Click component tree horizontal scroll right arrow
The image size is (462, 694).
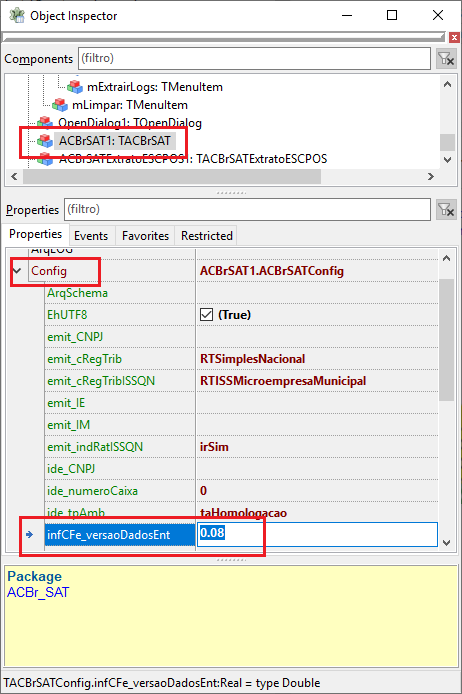[x=431, y=177]
